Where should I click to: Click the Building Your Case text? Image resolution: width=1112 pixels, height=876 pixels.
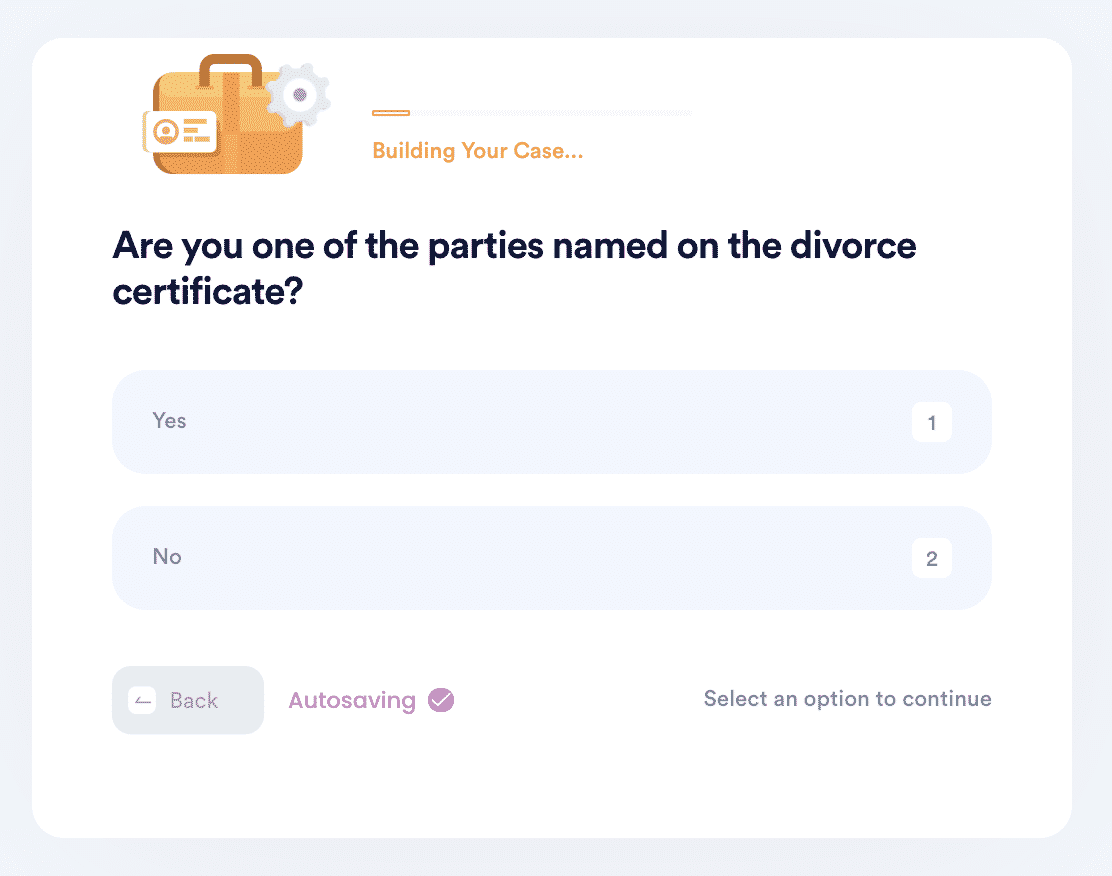(477, 151)
